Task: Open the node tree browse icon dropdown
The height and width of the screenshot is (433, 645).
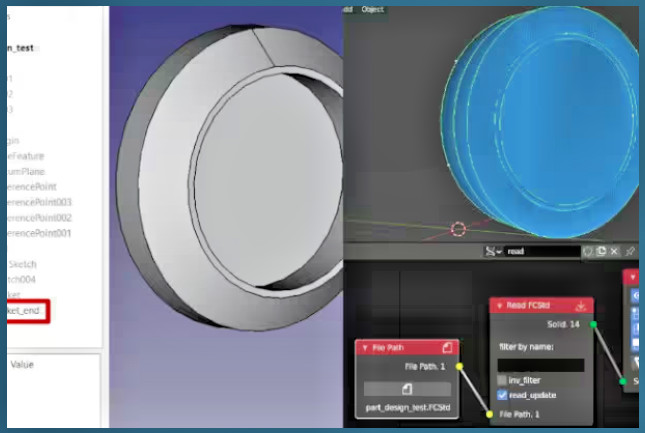Action: (x=493, y=251)
